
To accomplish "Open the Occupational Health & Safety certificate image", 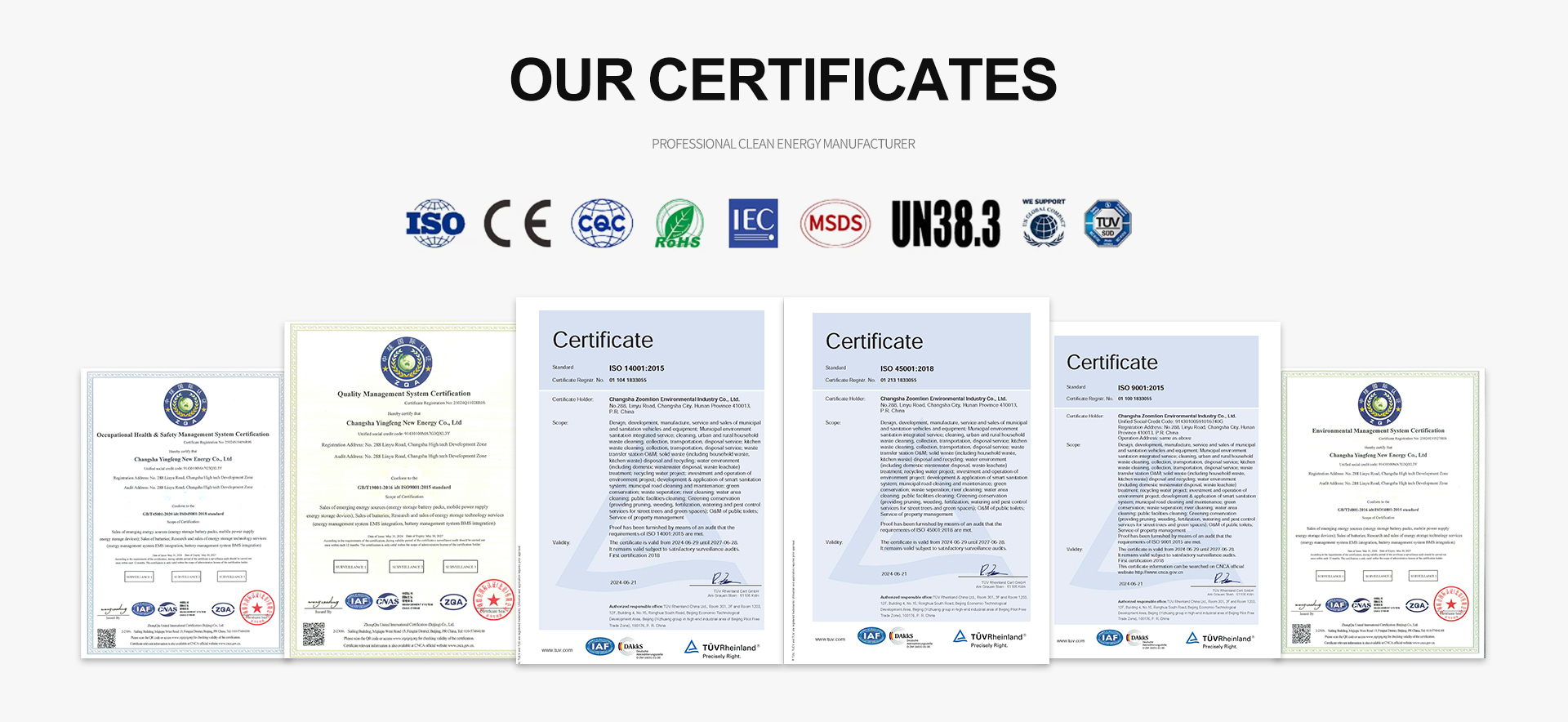I will point(183,514).
